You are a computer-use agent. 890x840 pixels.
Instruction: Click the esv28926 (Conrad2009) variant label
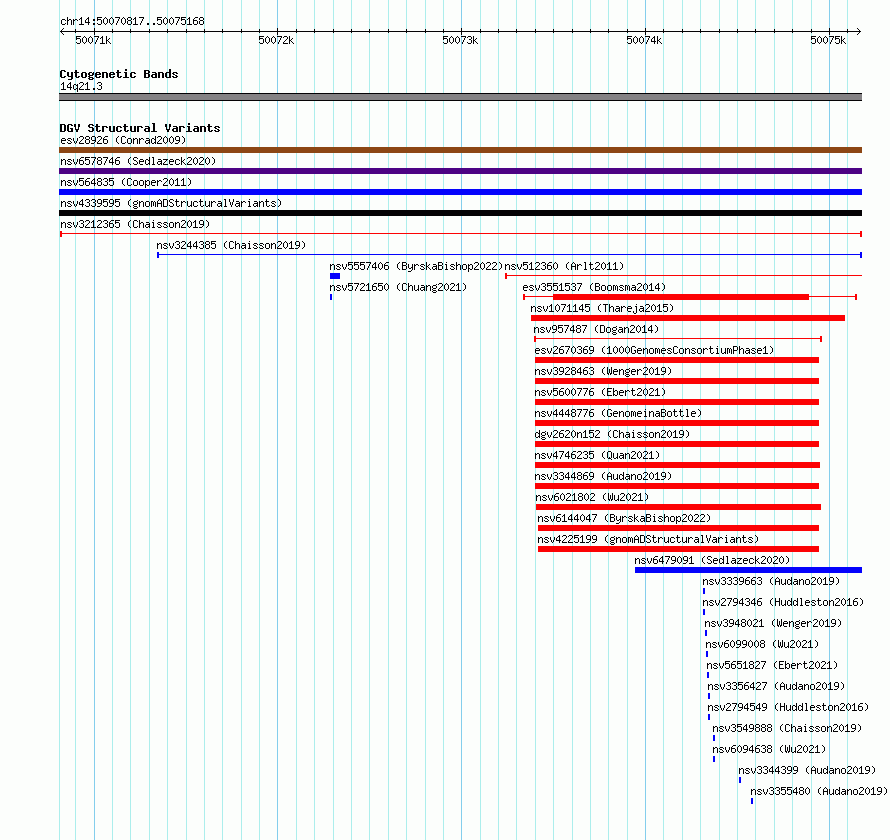click(x=123, y=140)
